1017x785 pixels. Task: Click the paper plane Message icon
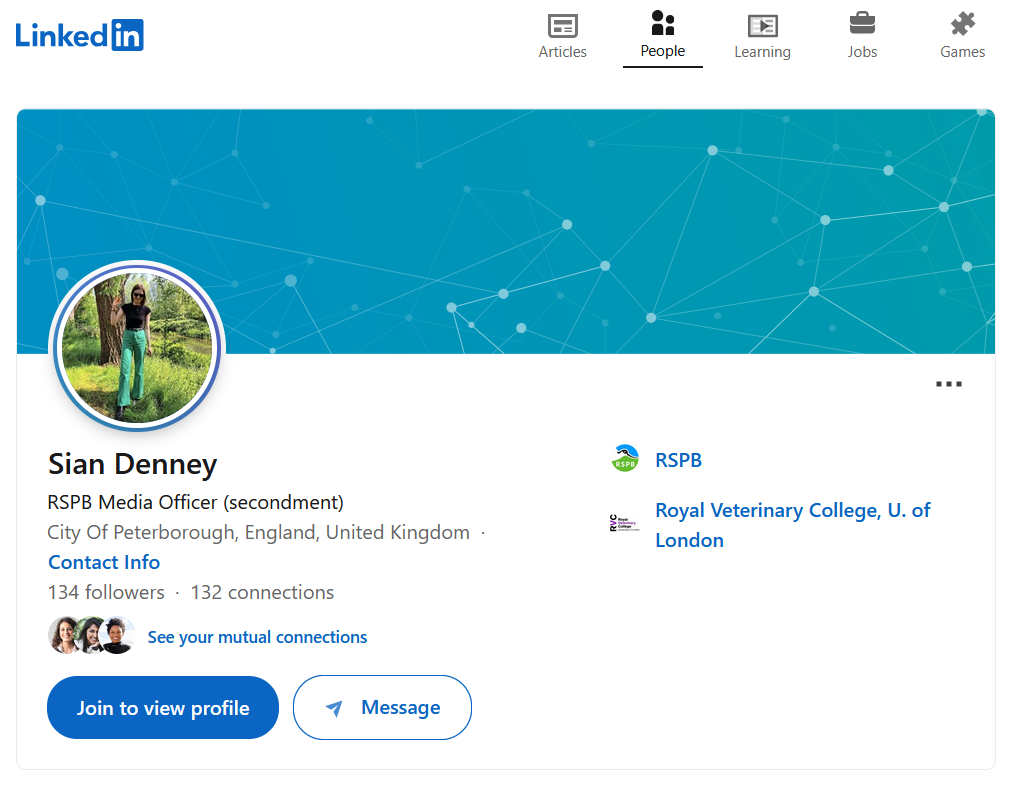(x=334, y=708)
